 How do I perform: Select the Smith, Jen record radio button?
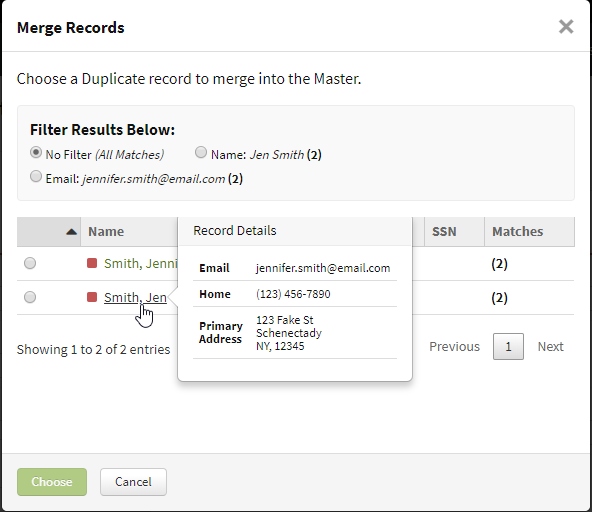point(30,297)
